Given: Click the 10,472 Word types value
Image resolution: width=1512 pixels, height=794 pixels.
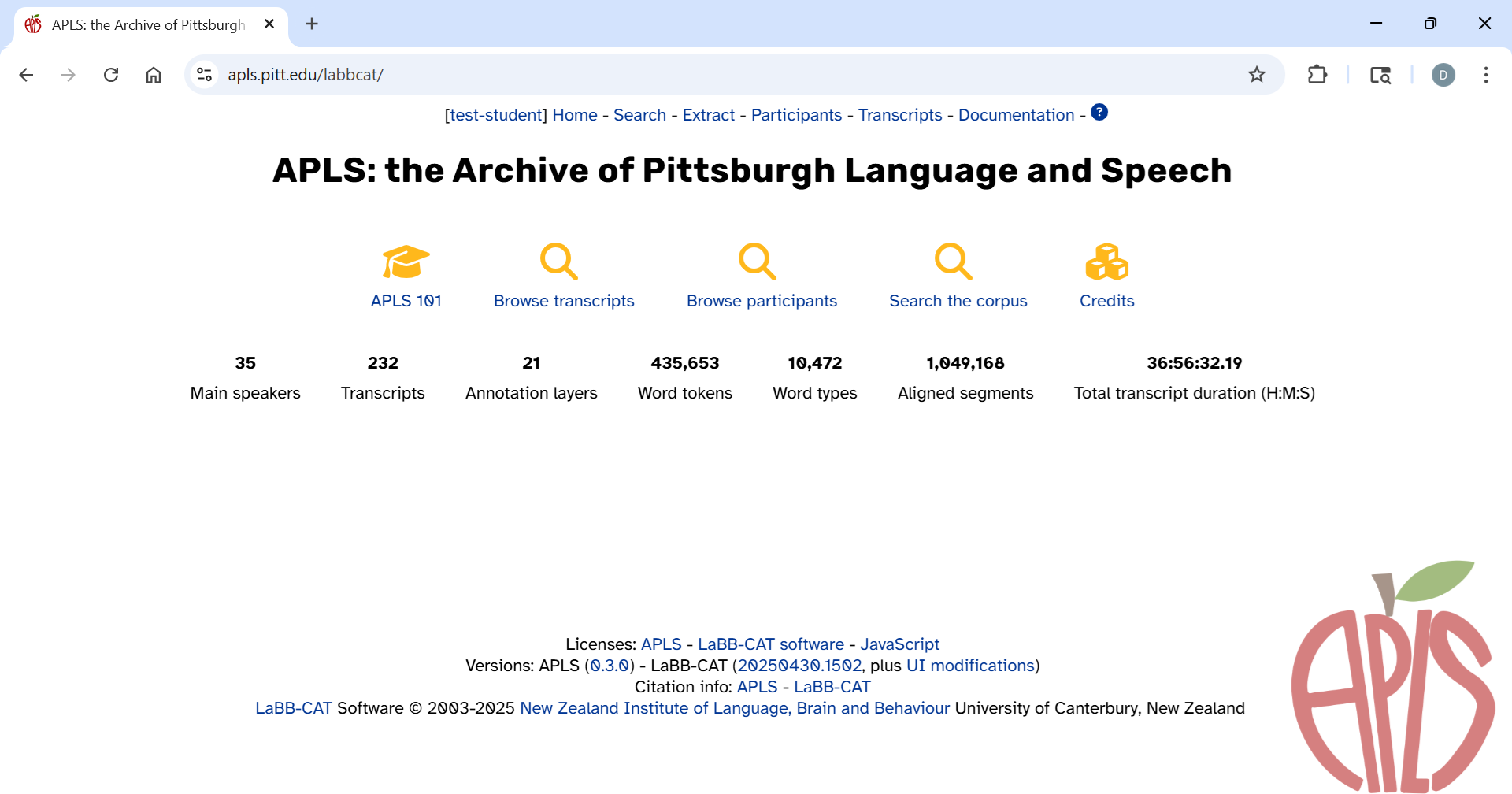Looking at the screenshot, I should point(815,363).
